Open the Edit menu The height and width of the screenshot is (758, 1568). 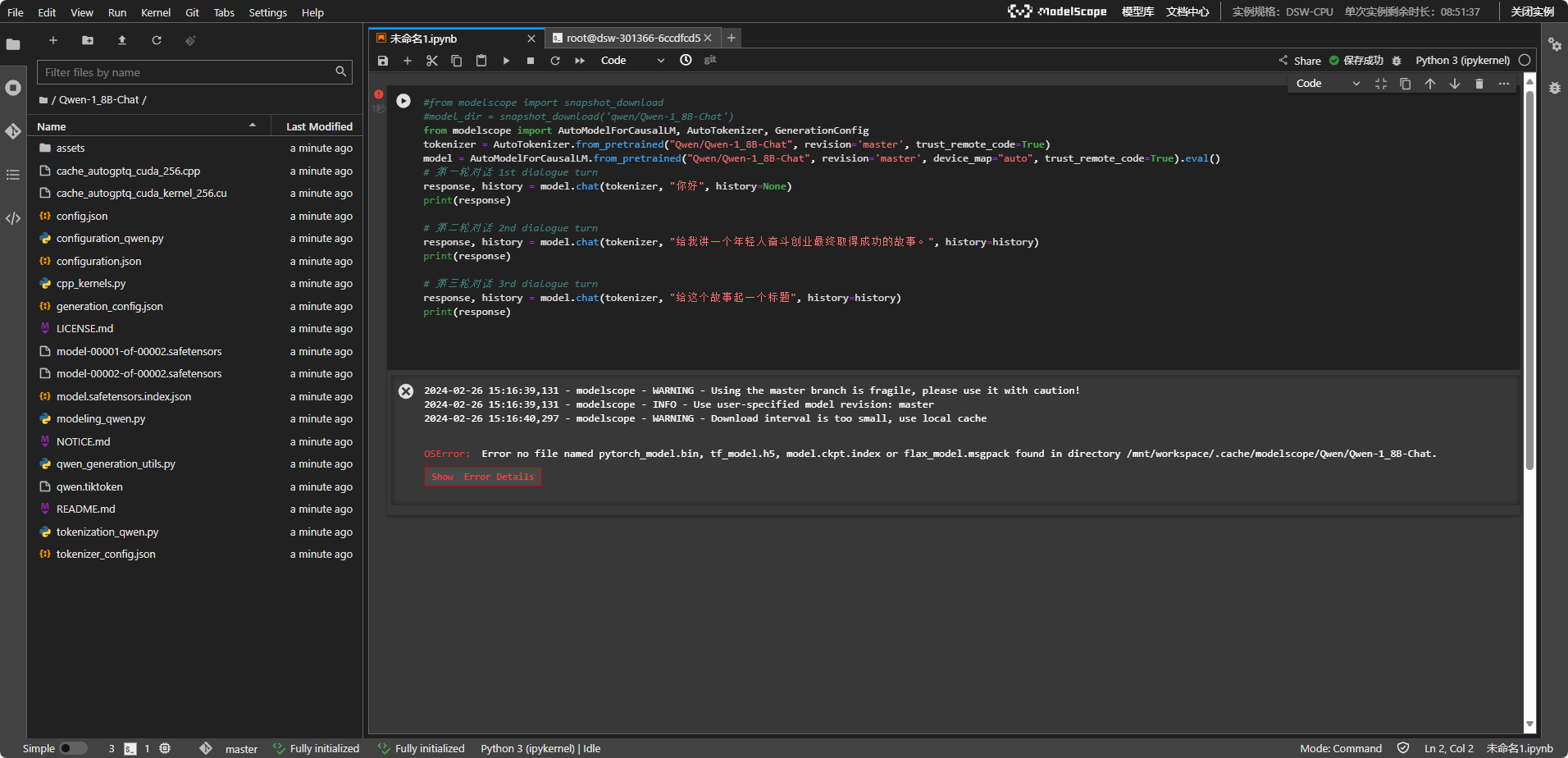[x=47, y=12]
